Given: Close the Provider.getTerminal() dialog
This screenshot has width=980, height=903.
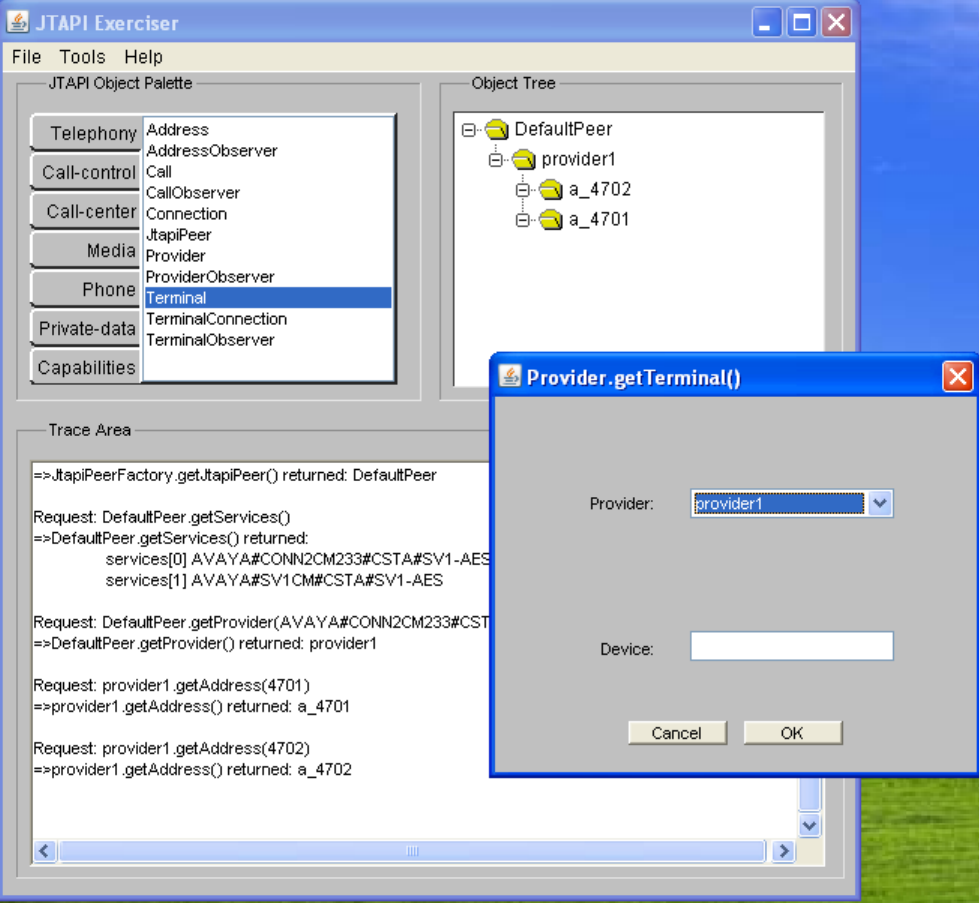Looking at the screenshot, I should coord(958,377).
